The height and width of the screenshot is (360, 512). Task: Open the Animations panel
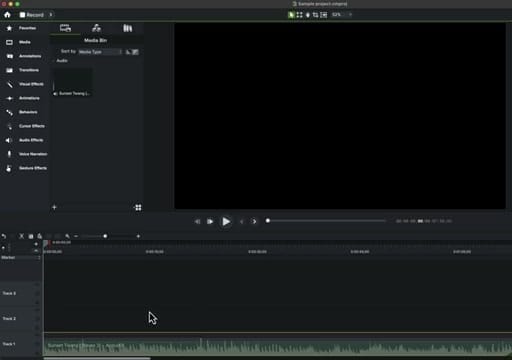point(24,98)
